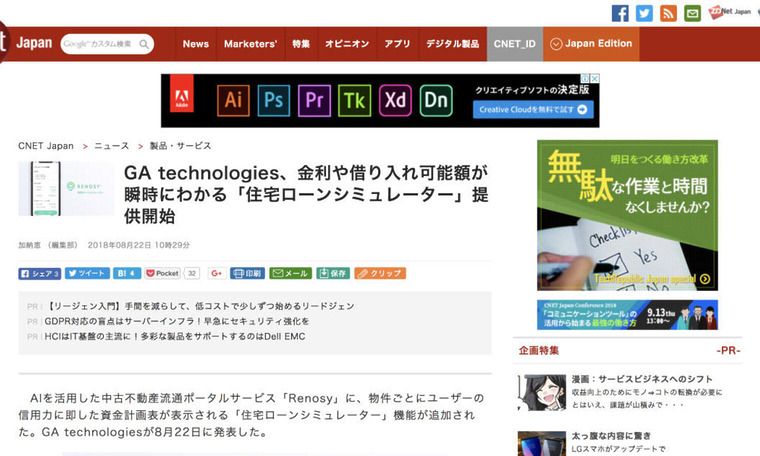Focus the Google custom search field
The height and width of the screenshot is (456, 760).
(105, 44)
